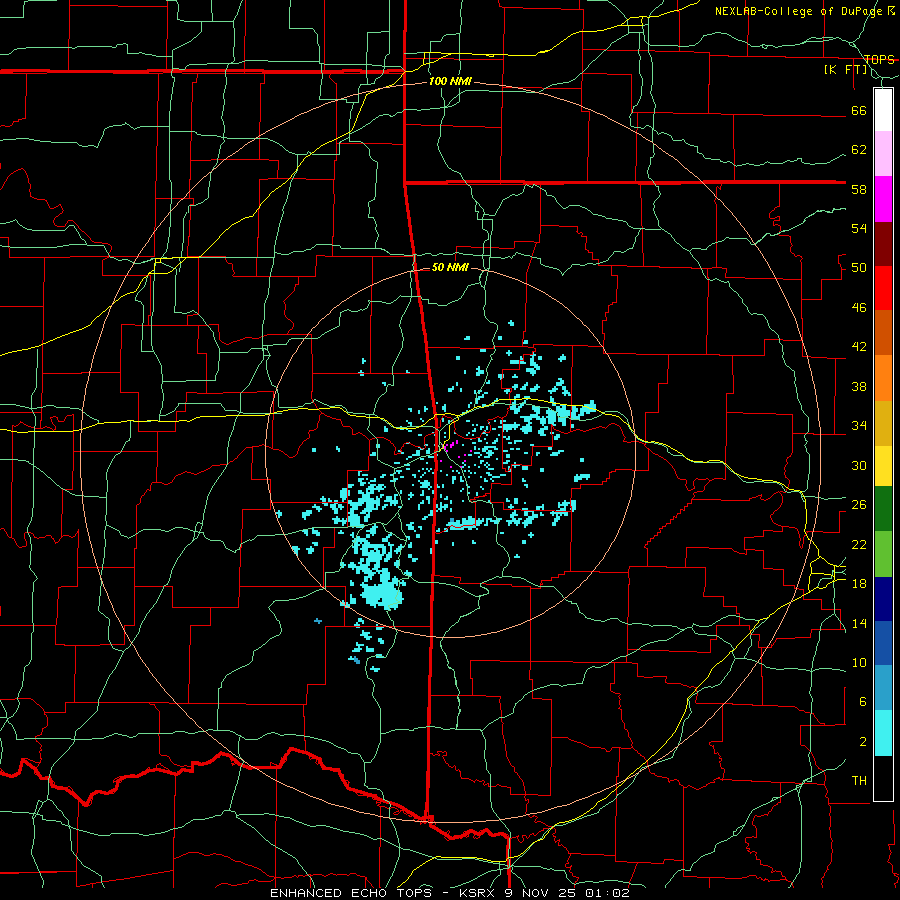Click the "100 NMI" range ring label

pos(450,82)
